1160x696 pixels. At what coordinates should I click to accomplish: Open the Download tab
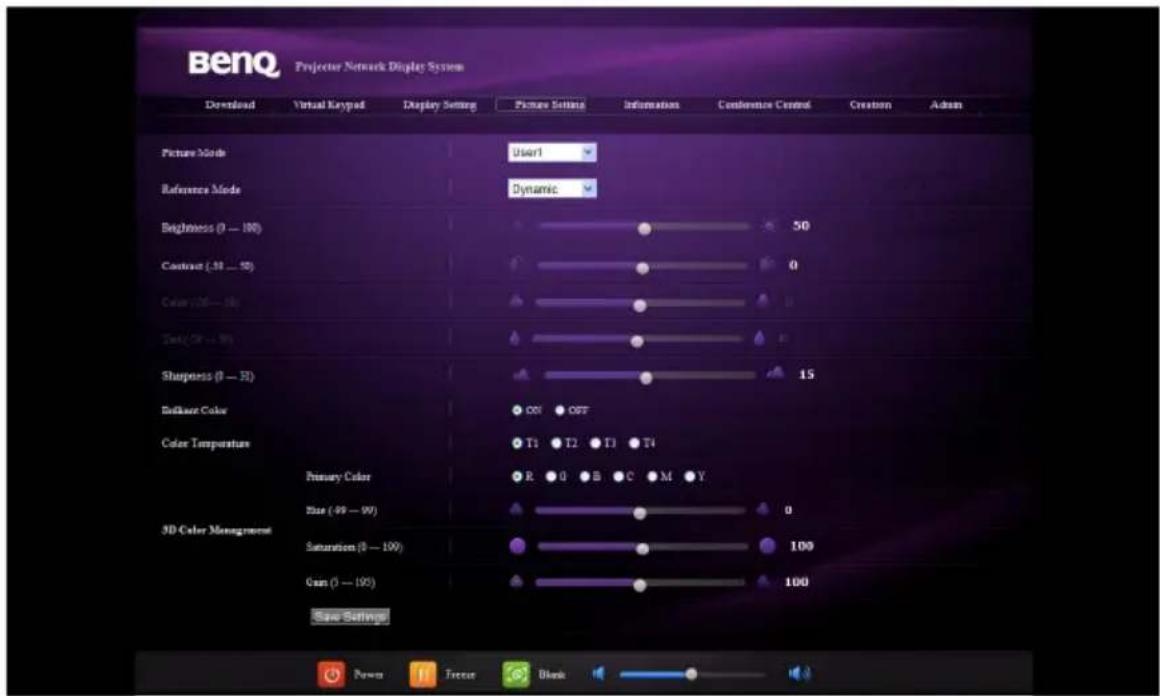tap(230, 105)
